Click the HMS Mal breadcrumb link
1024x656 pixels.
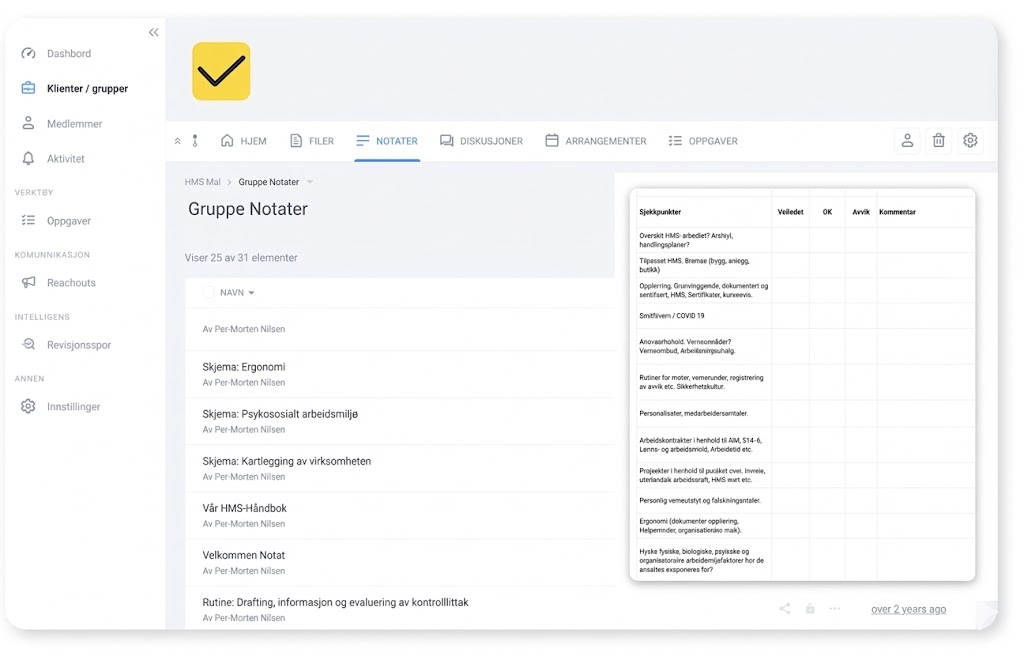[x=202, y=182]
